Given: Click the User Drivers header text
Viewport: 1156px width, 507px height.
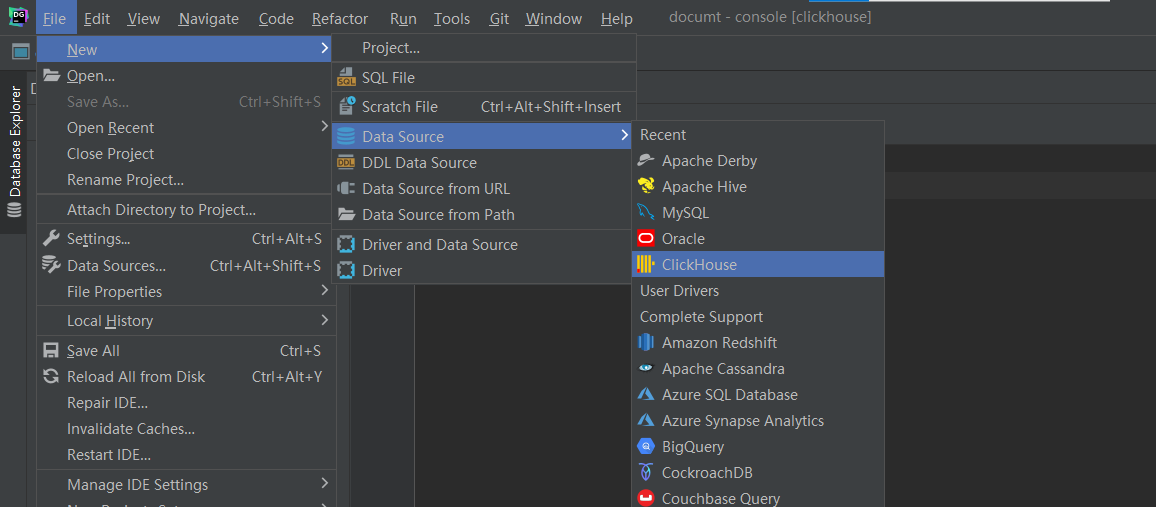Looking at the screenshot, I should coord(679,290).
